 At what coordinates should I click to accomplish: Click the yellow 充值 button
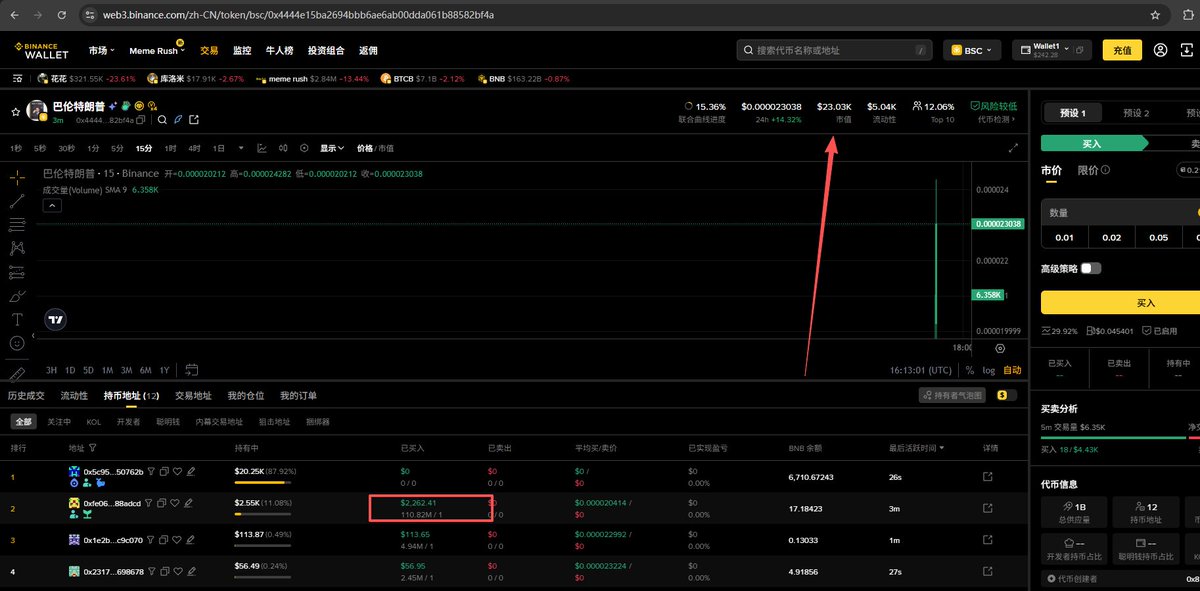tap(1121, 49)
